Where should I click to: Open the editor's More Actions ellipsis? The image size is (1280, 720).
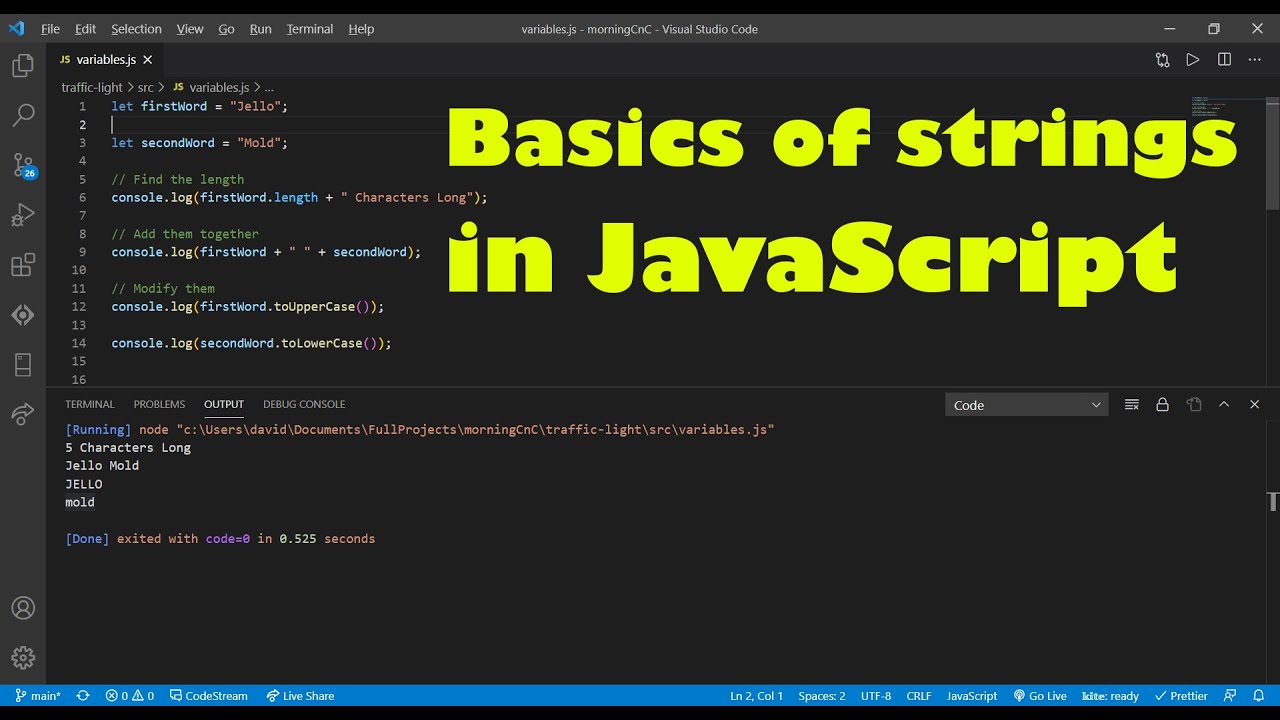(1255, 60)
